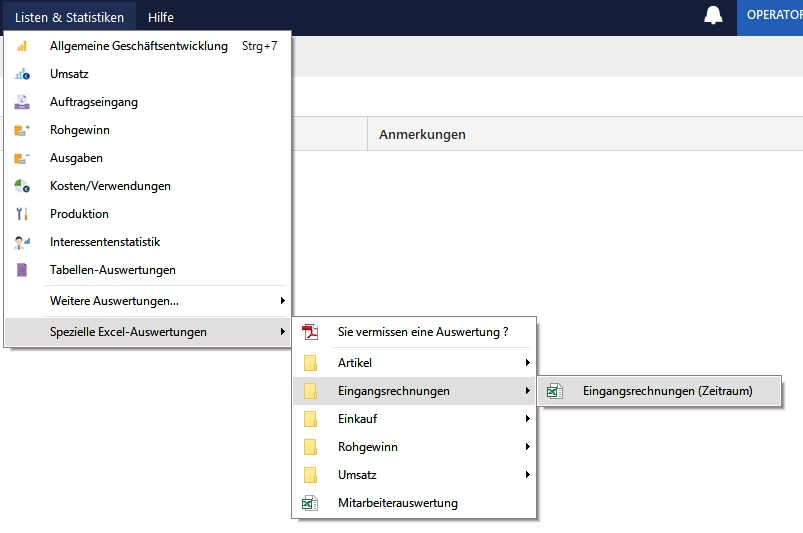Choose Umsatz in the Listen & Statistiken menu

148,74
